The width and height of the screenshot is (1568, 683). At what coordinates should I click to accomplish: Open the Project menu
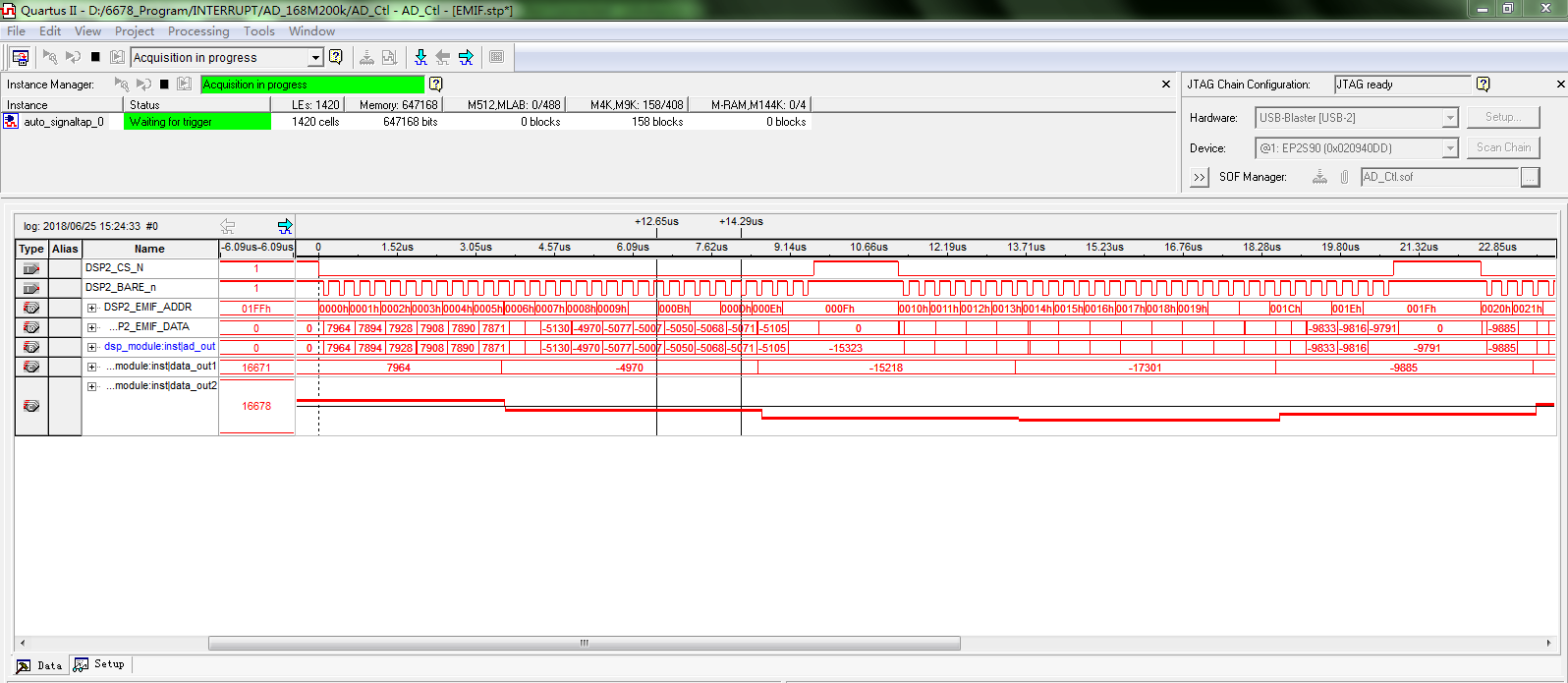point(135,31)
